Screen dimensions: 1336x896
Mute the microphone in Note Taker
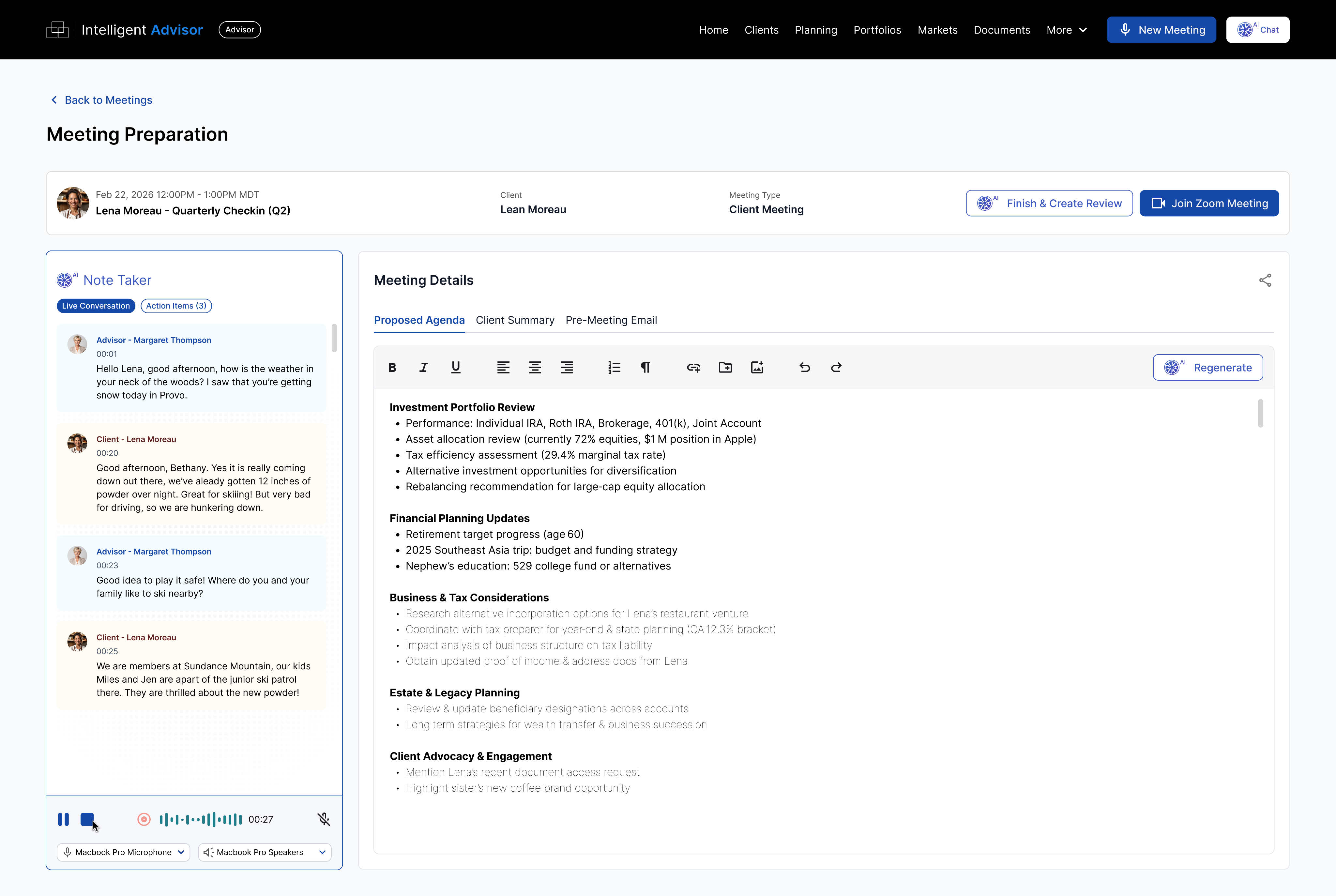324,819
